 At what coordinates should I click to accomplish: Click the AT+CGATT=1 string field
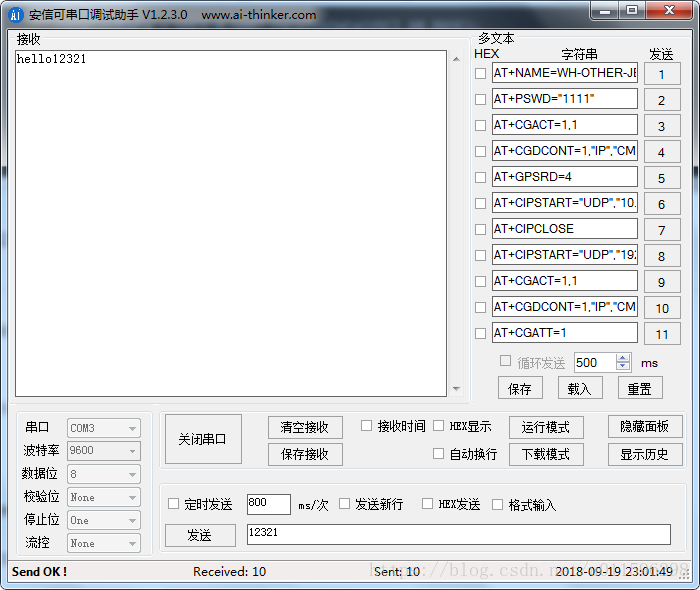click(565, 333)
